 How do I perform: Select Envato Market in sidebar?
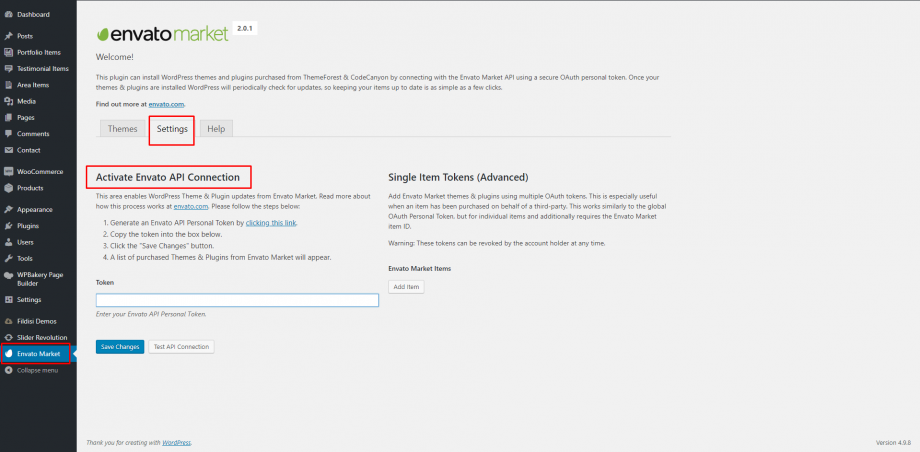pyautogui.click(x=38, y=354)
